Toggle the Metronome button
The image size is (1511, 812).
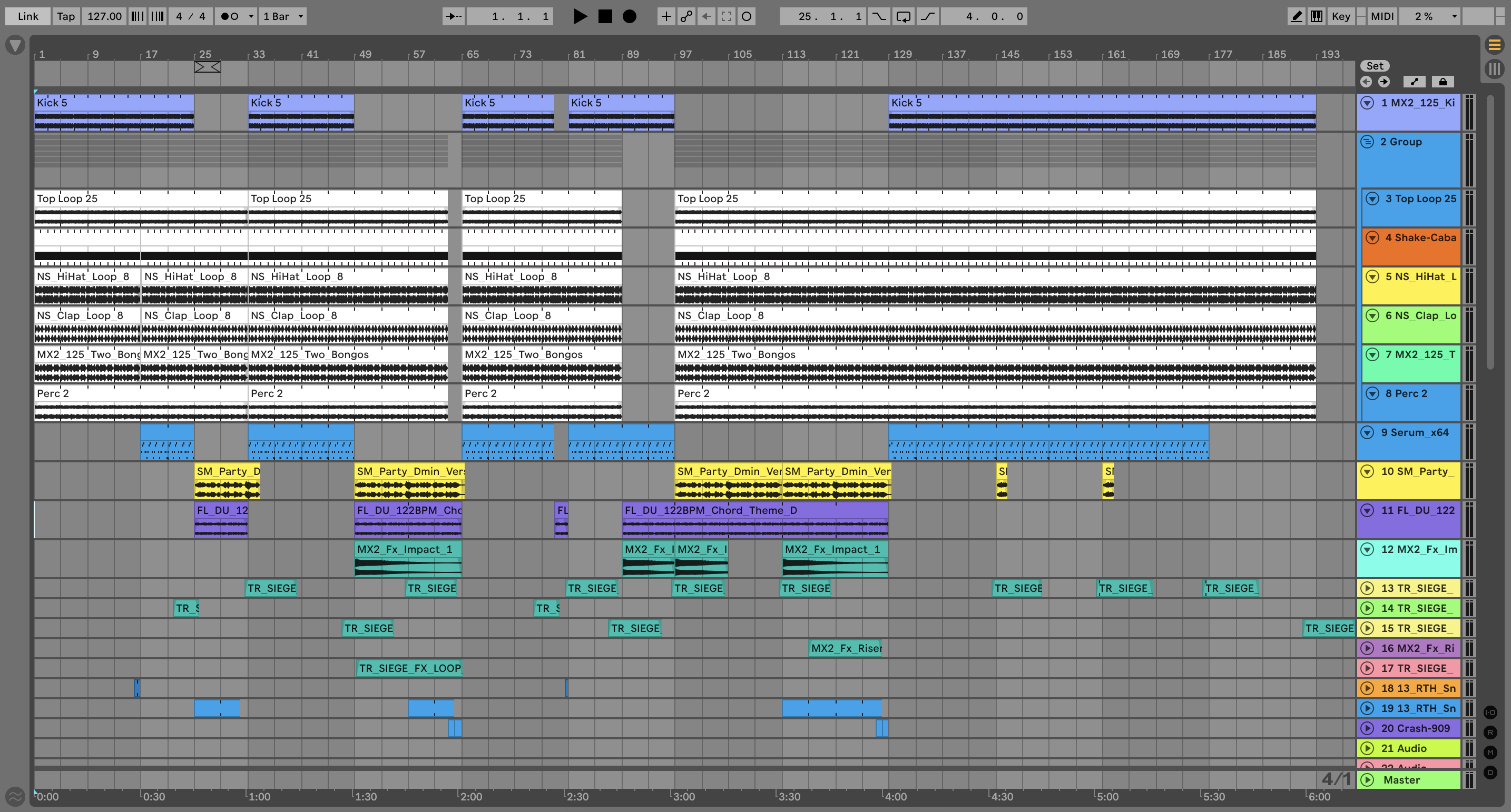pyautogui.click(x=229, y=16)
